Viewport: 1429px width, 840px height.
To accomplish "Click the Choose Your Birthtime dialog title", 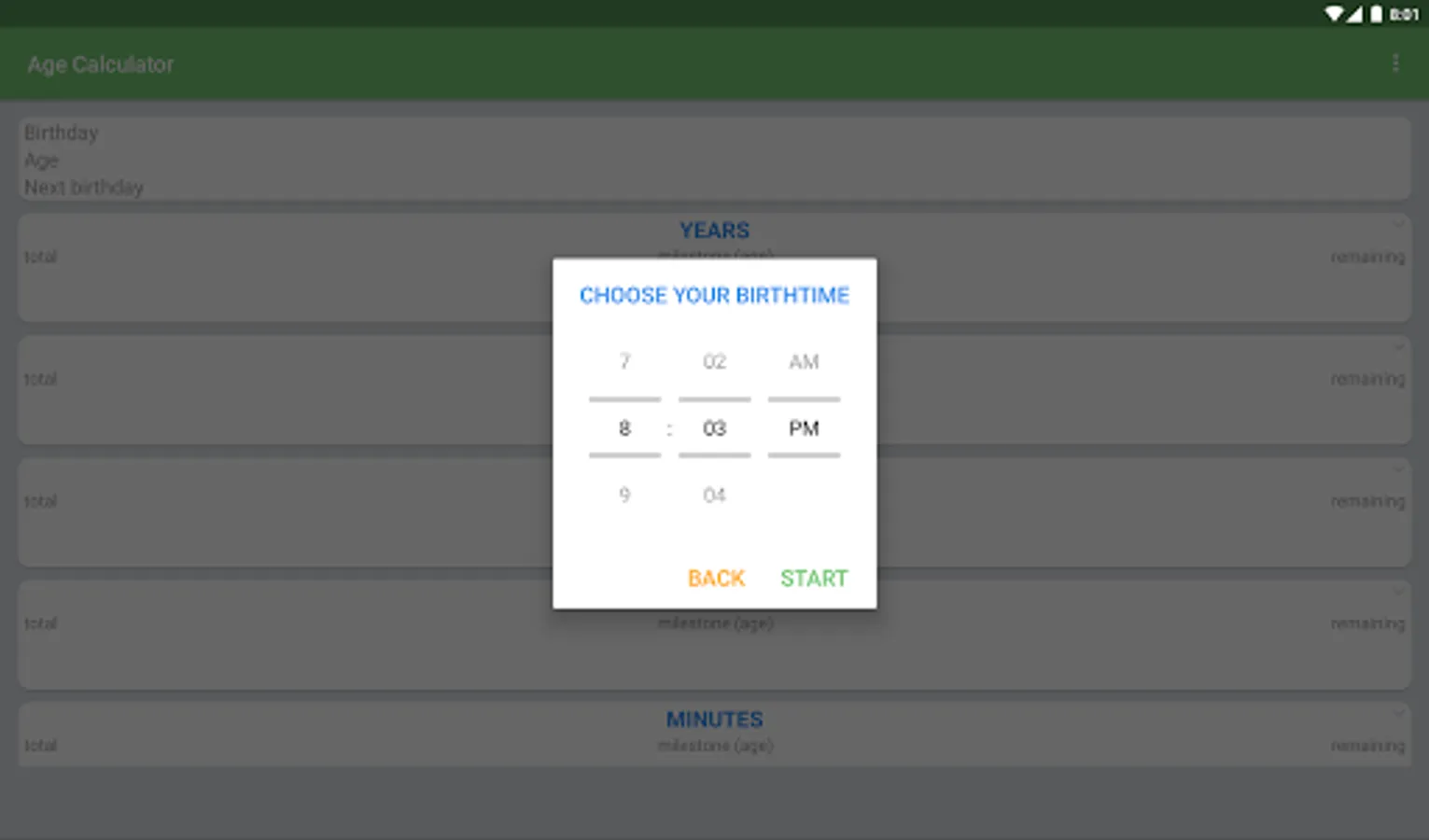I will [x=714, y=296].
